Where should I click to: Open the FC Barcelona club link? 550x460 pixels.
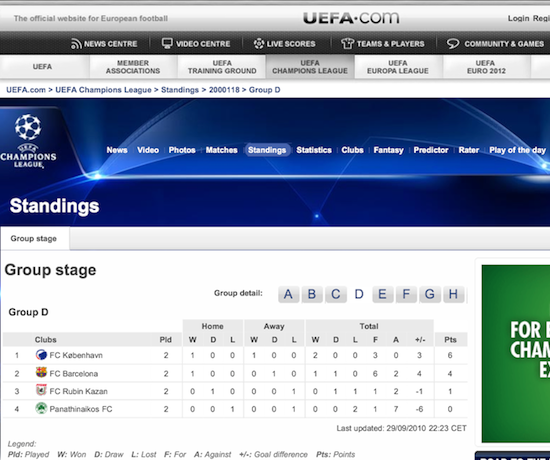coord(74,374)
